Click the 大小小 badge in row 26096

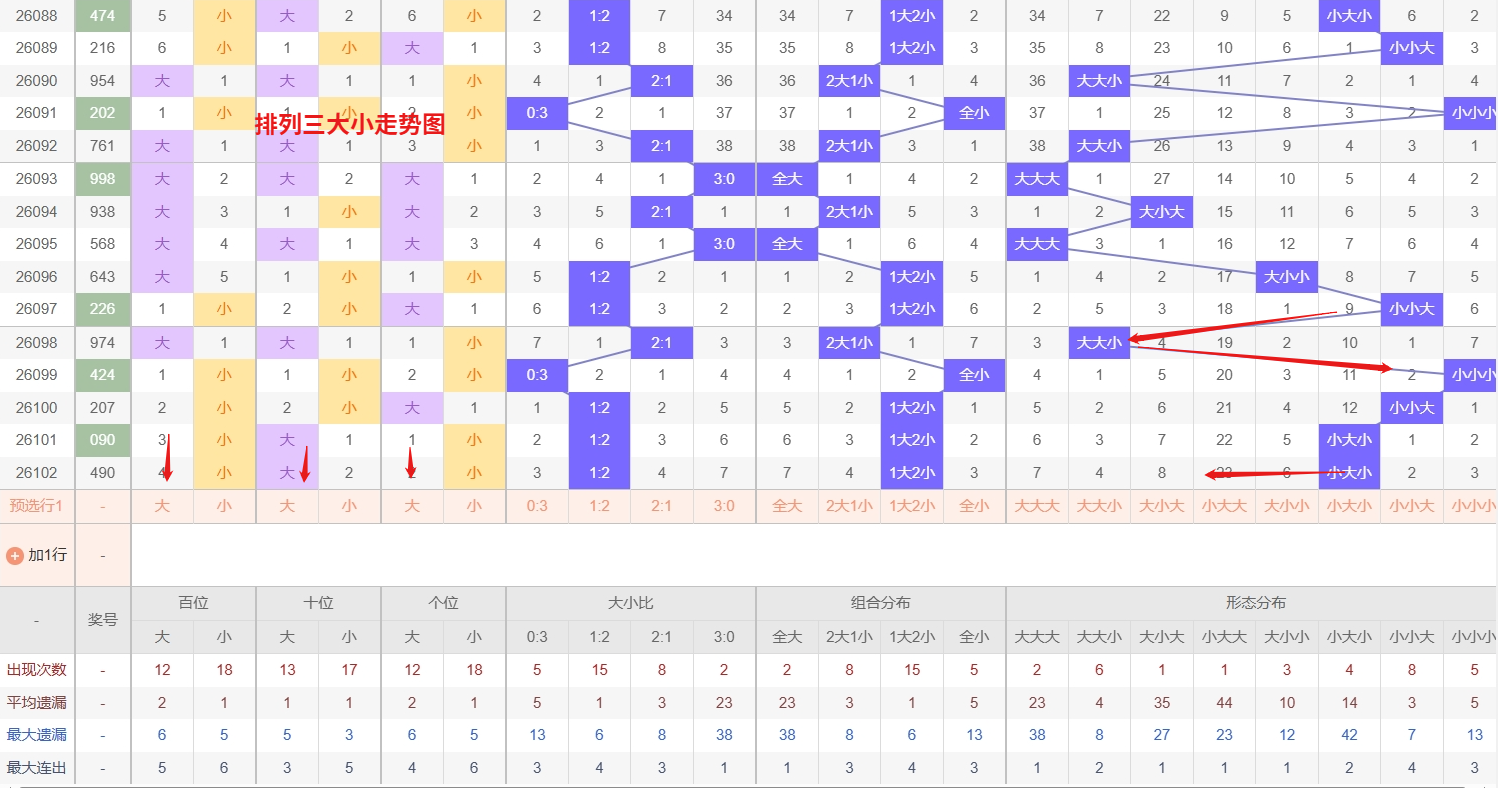click(1286, 277)
